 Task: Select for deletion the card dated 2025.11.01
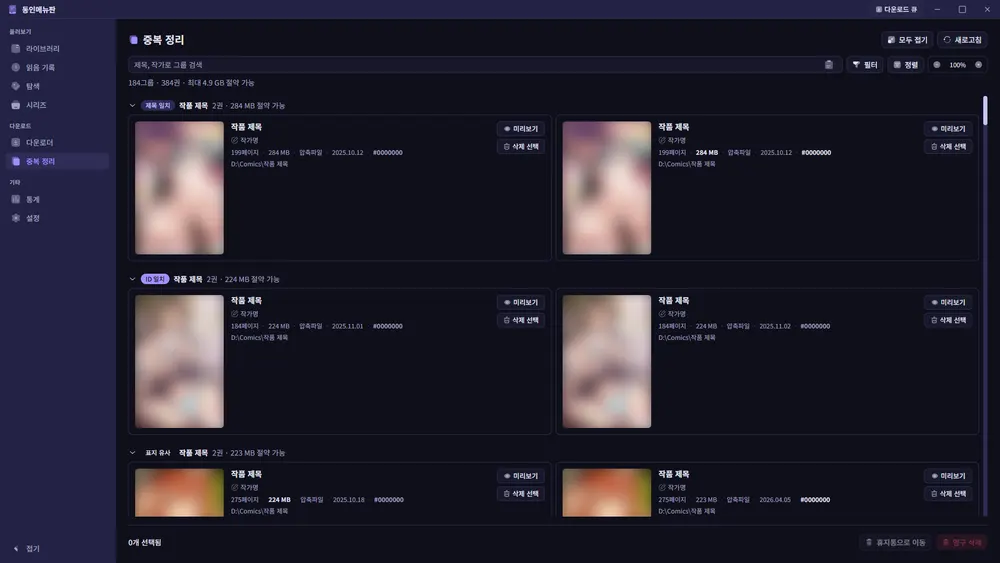pyautogui.click(x=520, y=320)
